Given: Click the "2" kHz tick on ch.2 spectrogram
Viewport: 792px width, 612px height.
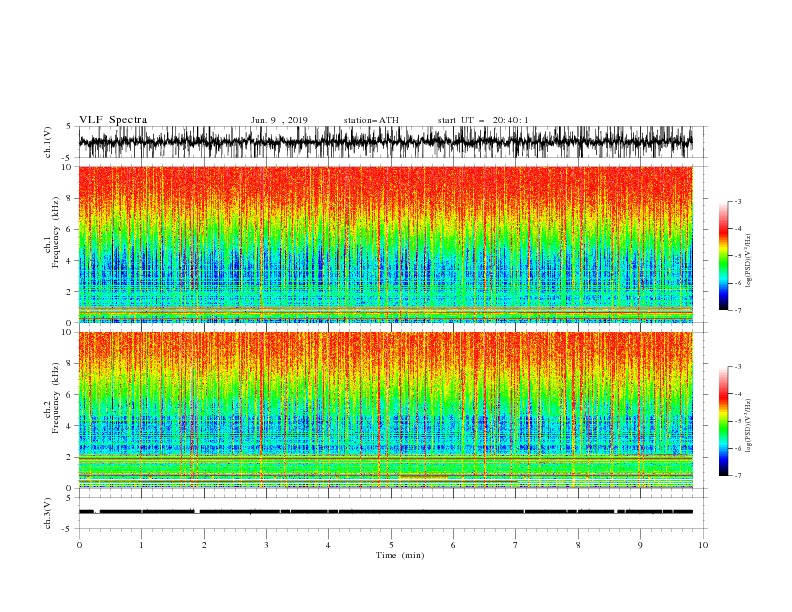Looking at the screenshot, I should click(x=69, y=457).
